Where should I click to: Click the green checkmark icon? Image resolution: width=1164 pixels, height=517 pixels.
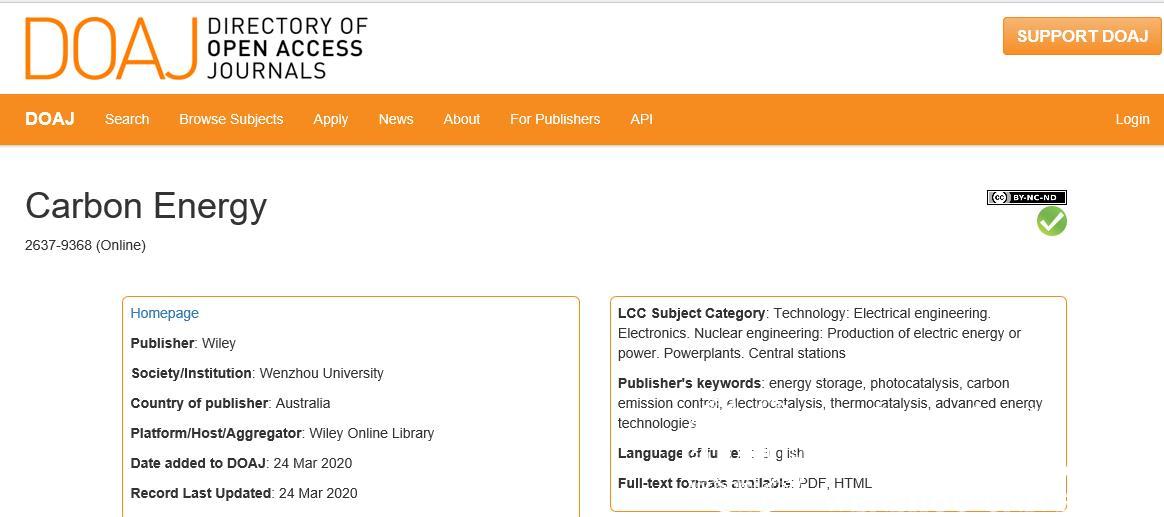click(x=1051, y=221)
